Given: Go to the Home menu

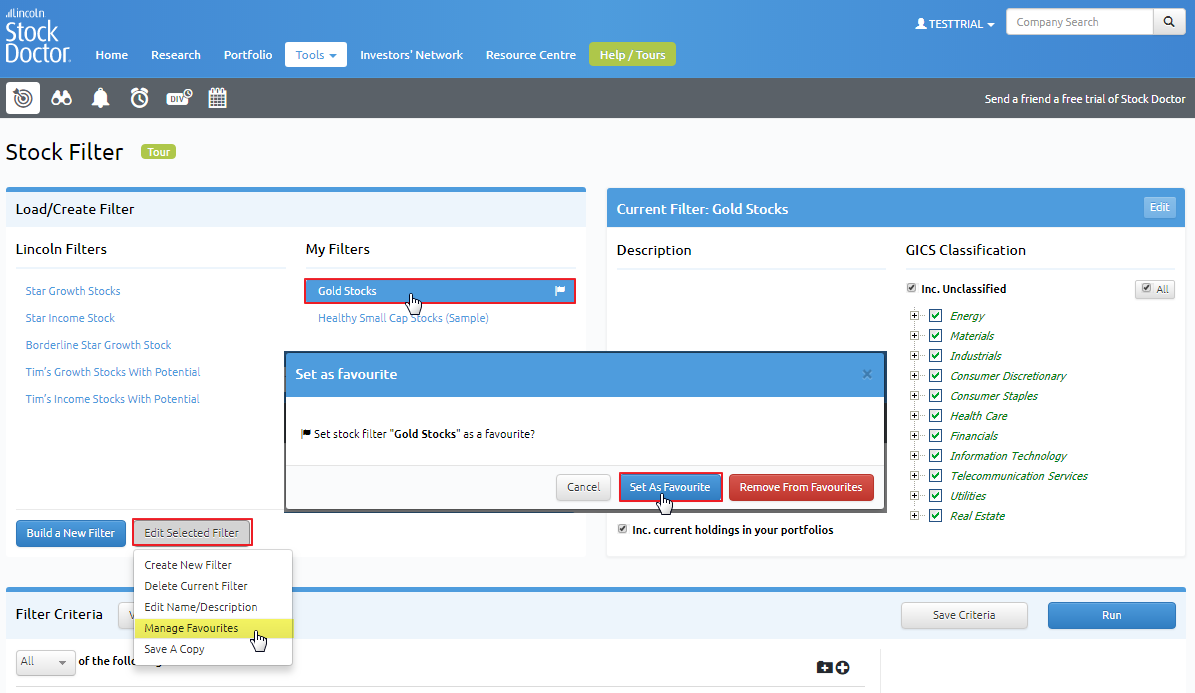Looking at the screenshot, I should pyautogui.click(x=111, y=55).
